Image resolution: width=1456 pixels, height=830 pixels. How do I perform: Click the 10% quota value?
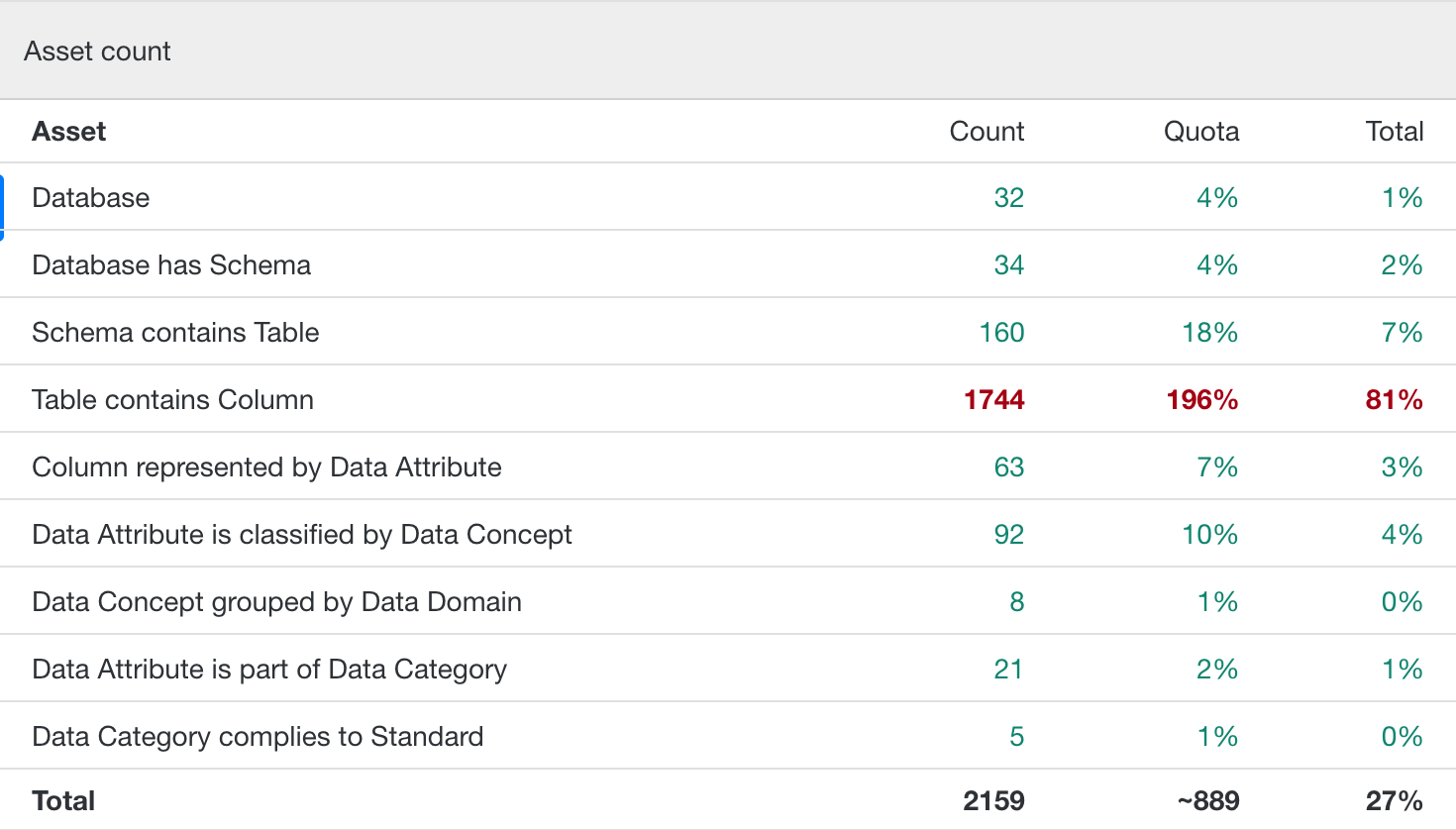click(1210, 535)
